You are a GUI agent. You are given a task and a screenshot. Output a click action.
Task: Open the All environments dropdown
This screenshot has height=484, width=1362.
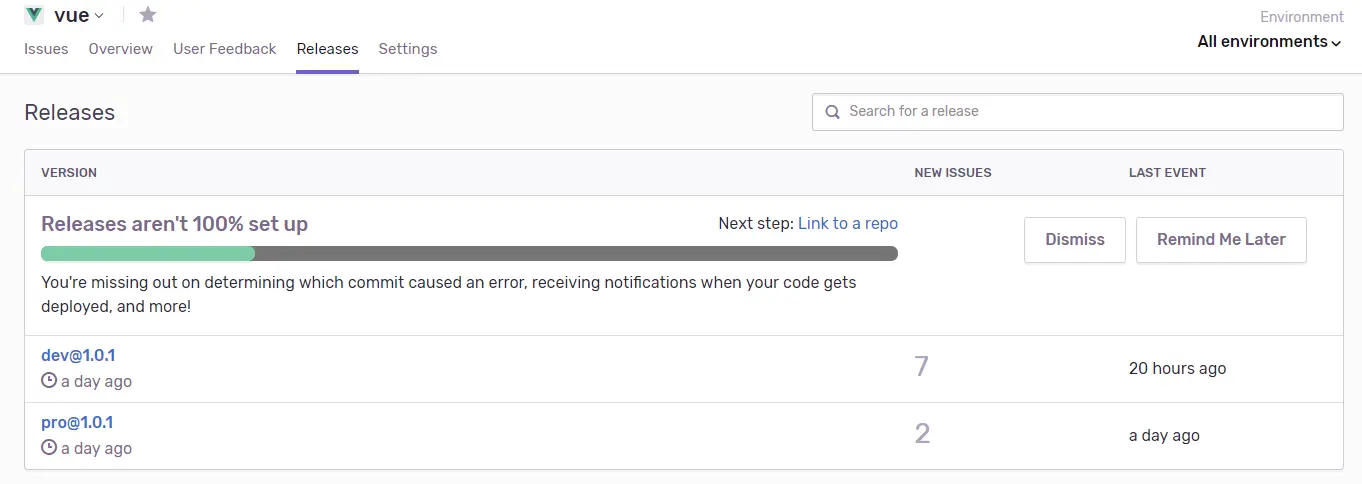click(x=1270, y=42)
